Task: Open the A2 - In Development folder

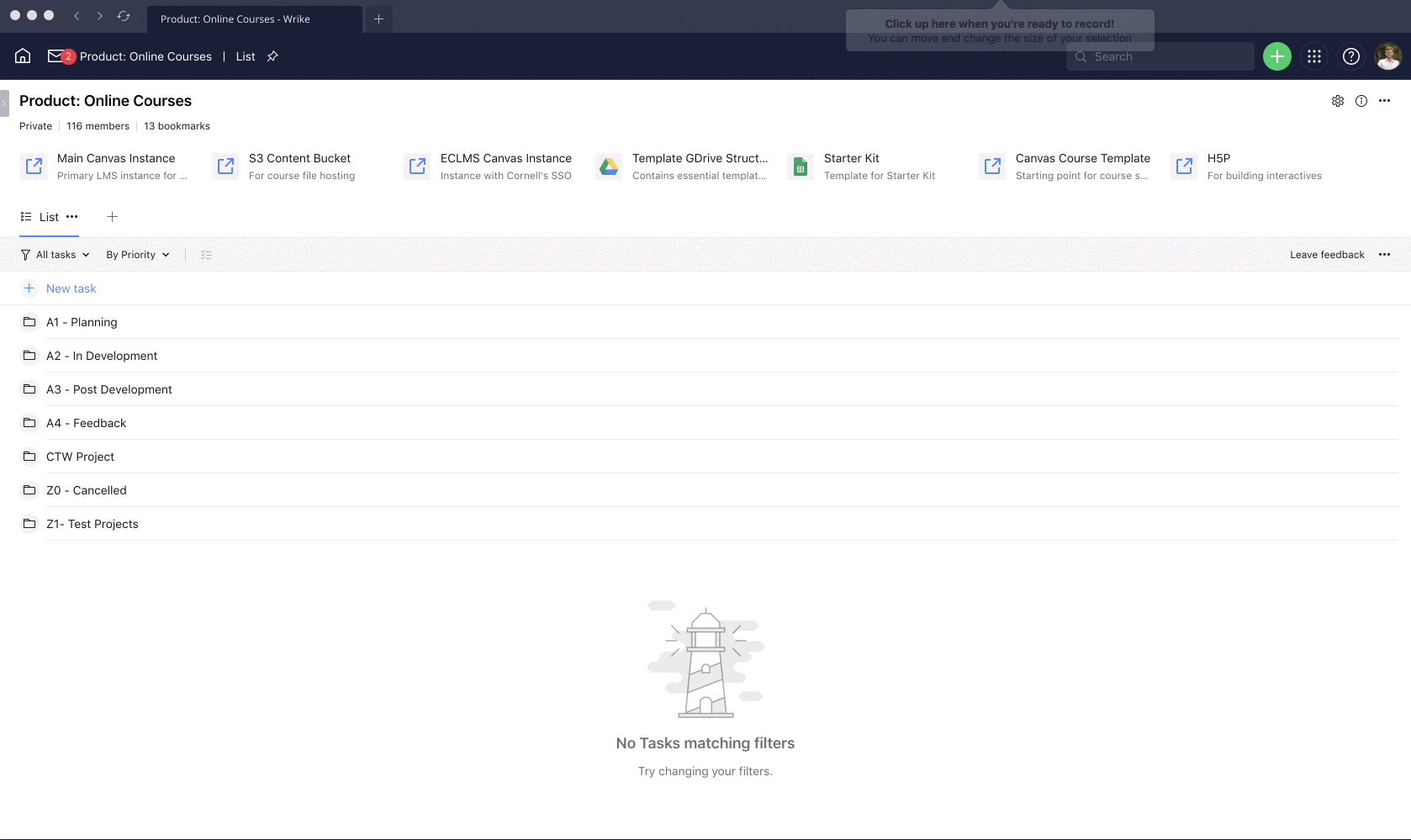Action: point(102,356)
